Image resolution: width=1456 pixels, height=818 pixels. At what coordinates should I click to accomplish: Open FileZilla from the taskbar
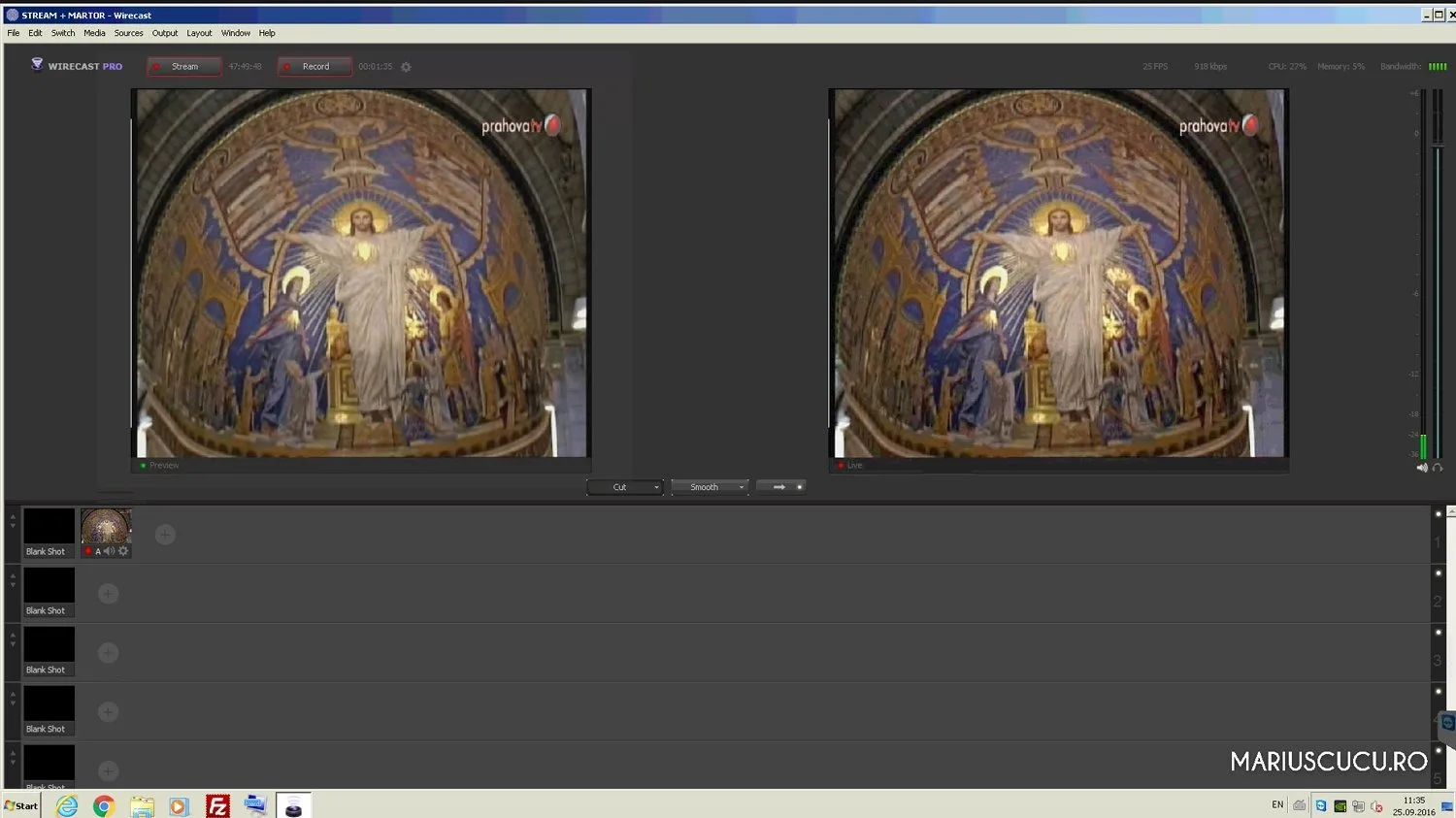click(x=217, y=805)
